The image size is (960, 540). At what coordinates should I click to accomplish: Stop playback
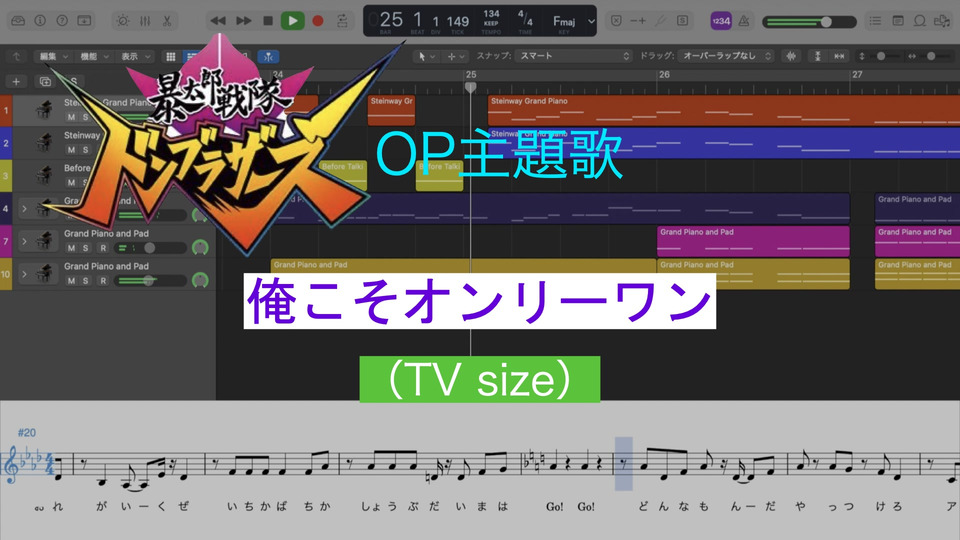(x=268, y=21)
